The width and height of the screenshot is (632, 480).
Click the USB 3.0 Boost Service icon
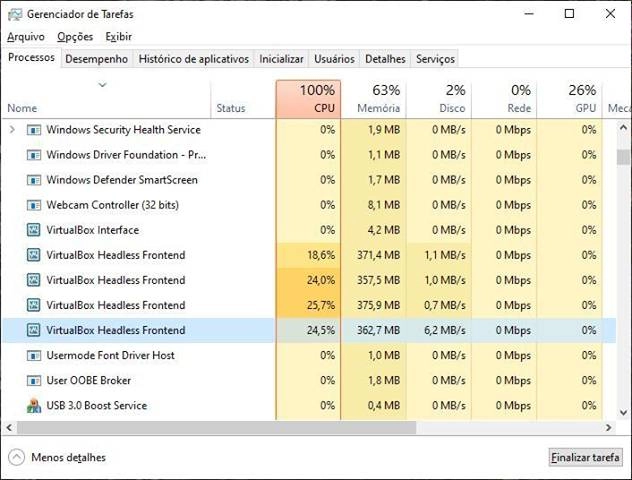point(34,405)
